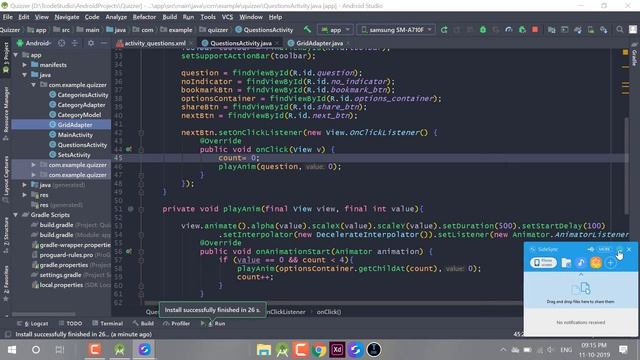Click the Run app refresh icon
640x360 pixels.
coord(444,29)
